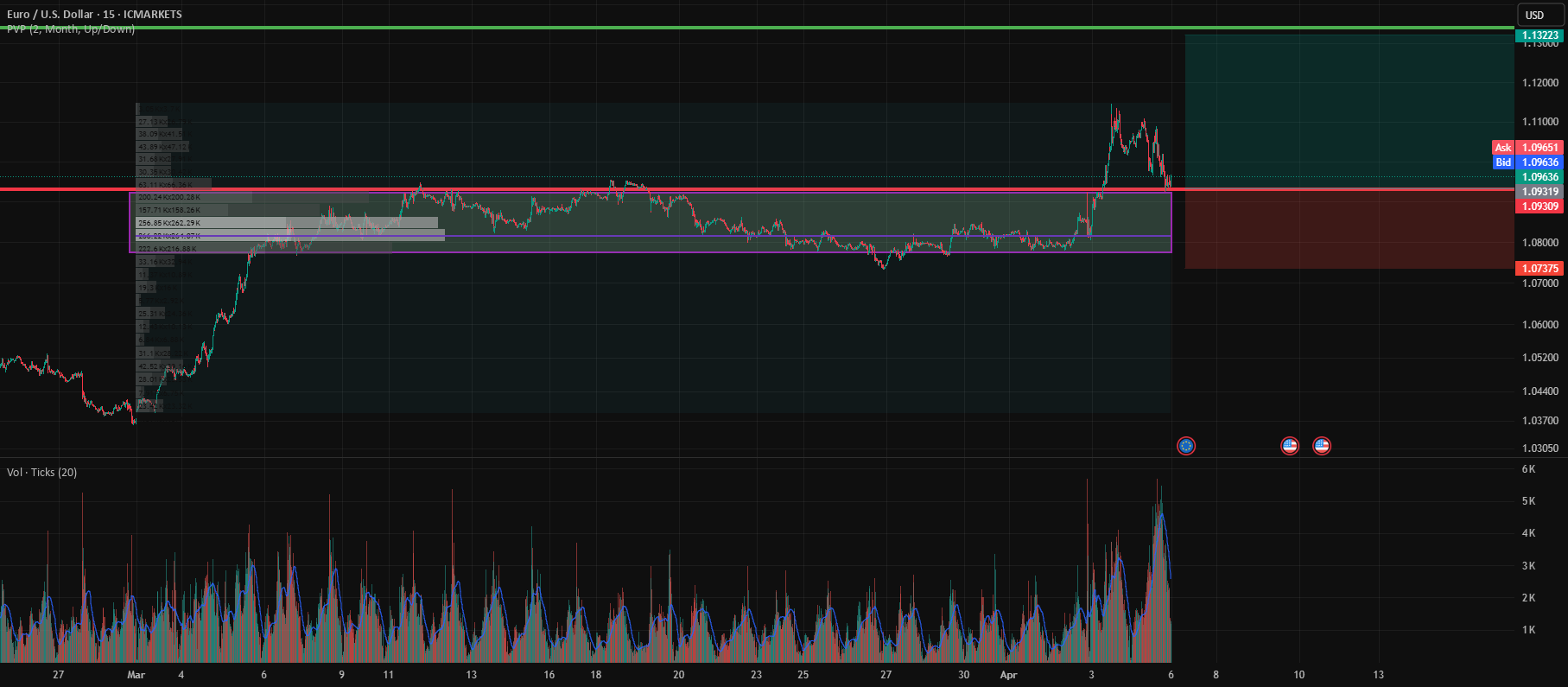
Task: Click the green 1.13223 target price label
Action: click(x=1539, y=35)
